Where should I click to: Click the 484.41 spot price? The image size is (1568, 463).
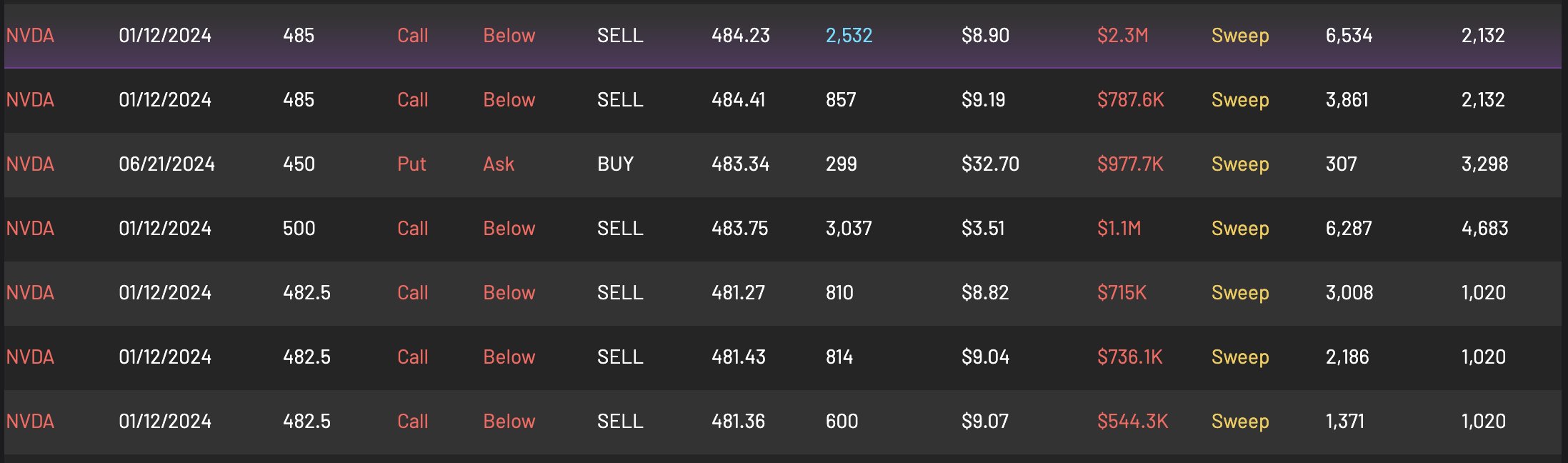(x=738, y=100)
